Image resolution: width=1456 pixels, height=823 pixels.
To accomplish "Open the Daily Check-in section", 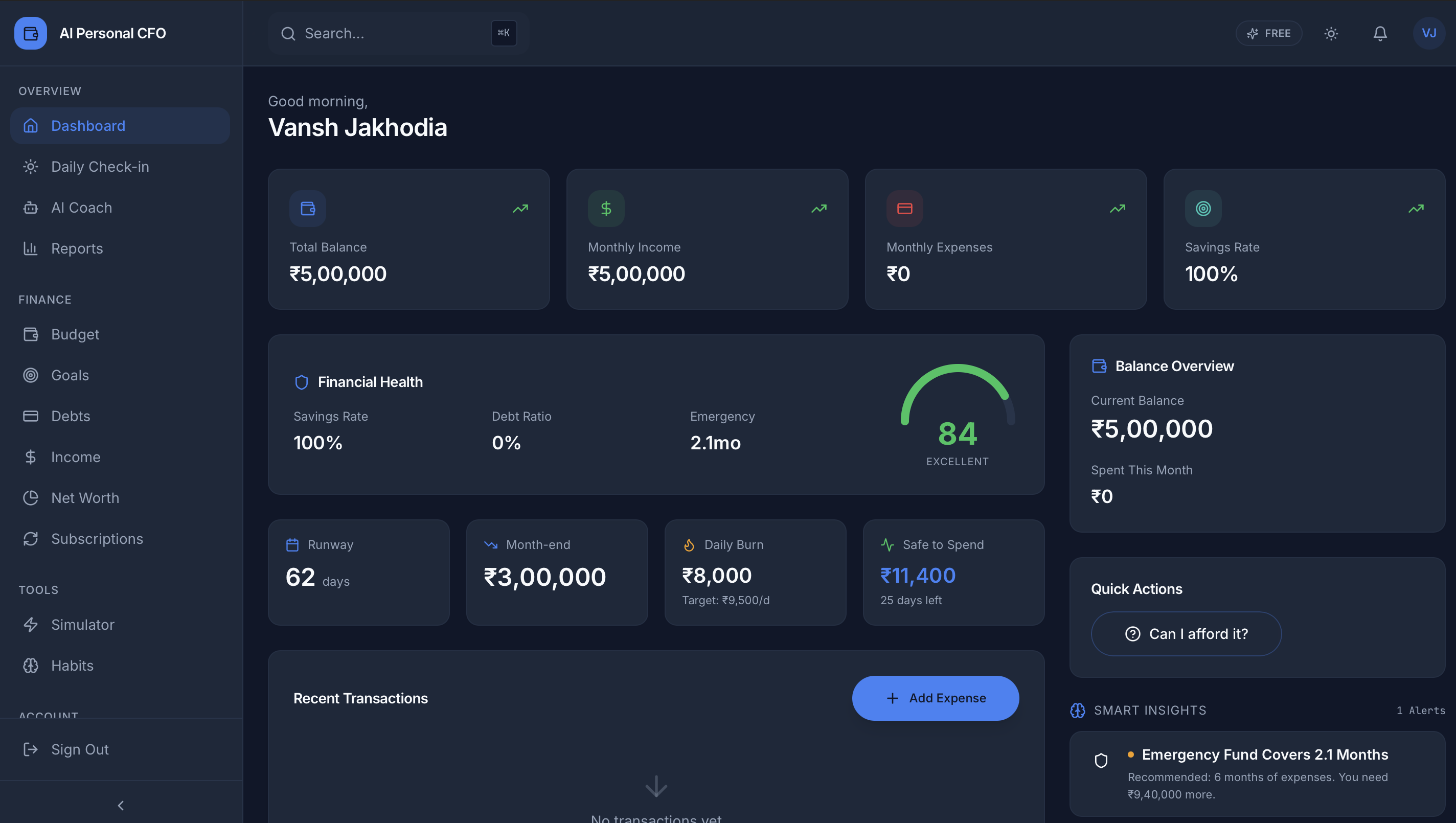I will 100,166.
